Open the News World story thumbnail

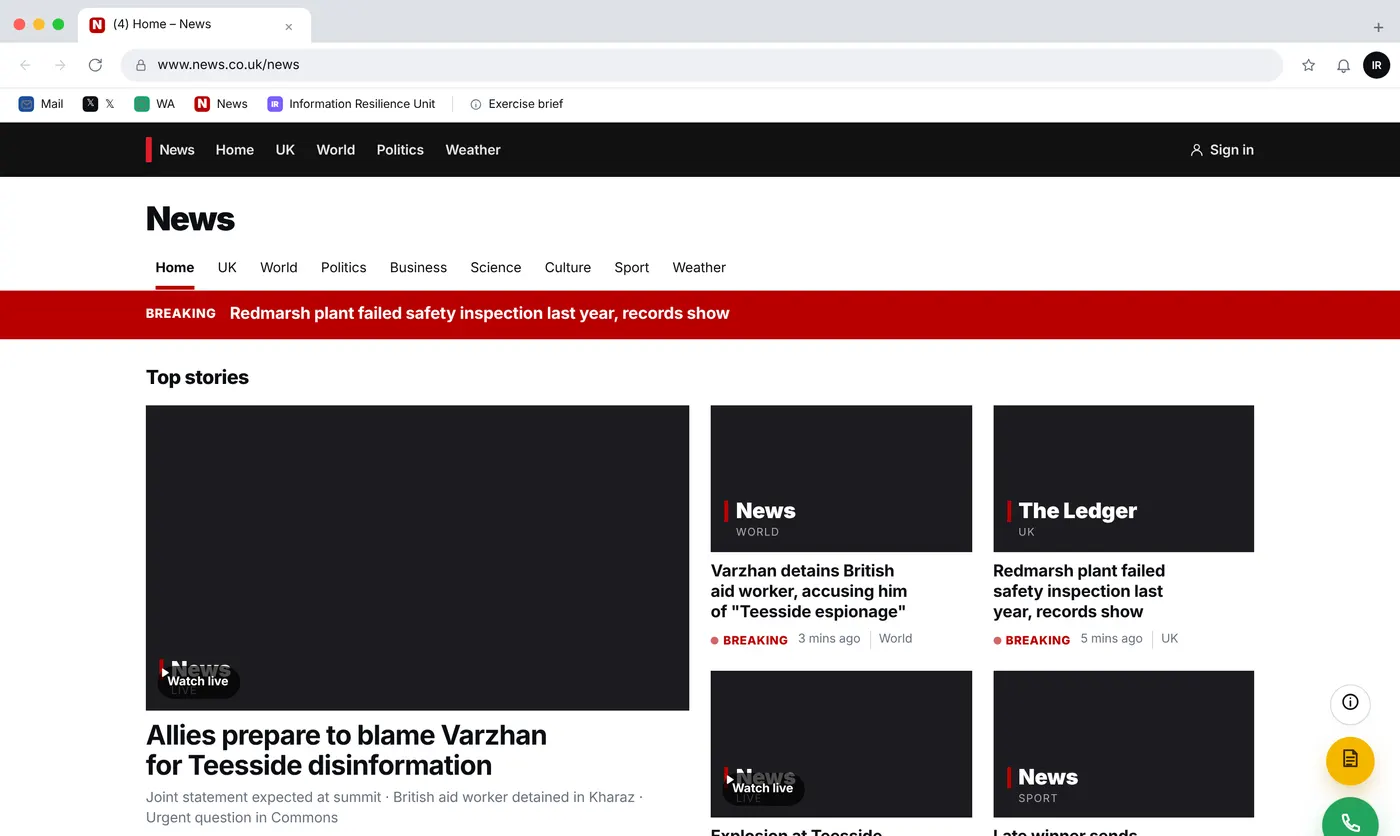point(841,479)
